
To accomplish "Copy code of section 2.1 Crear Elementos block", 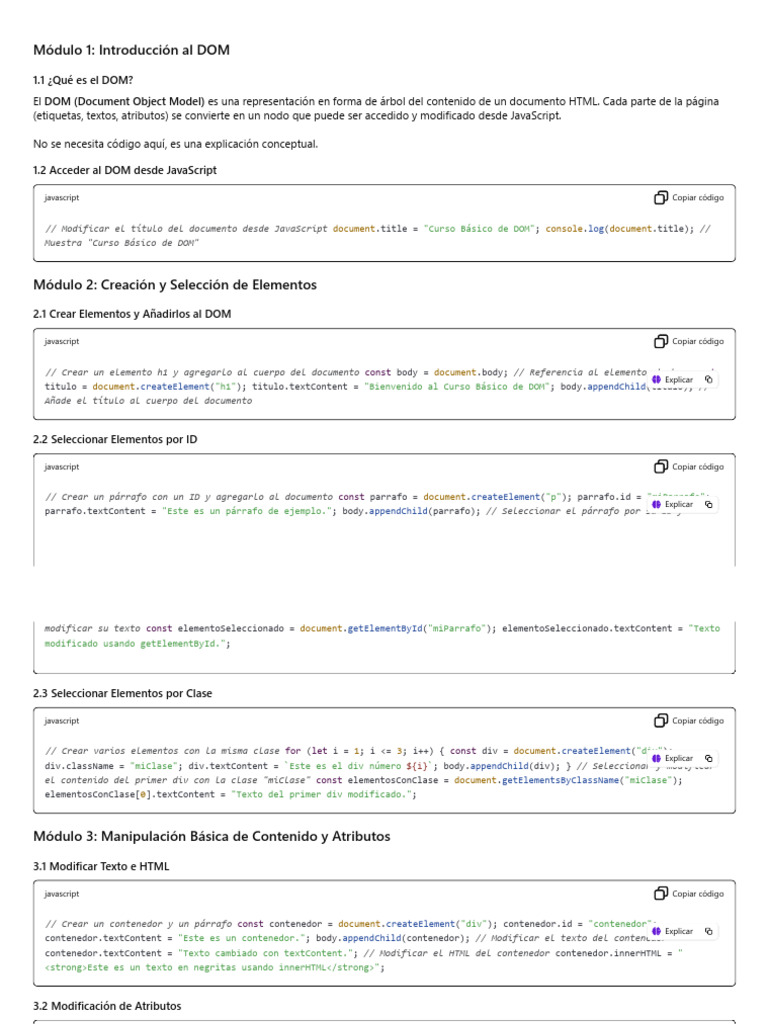I will click(x=689, y=342).
